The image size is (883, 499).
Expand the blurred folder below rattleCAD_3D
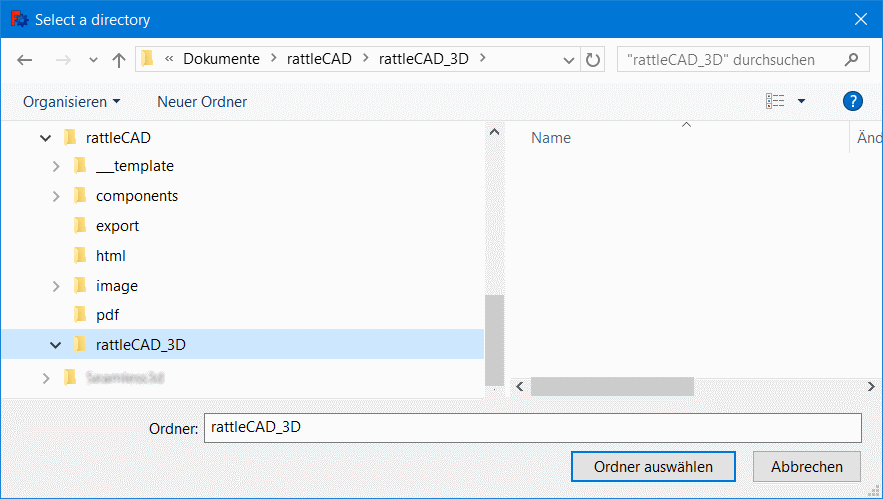coord(46,378)
